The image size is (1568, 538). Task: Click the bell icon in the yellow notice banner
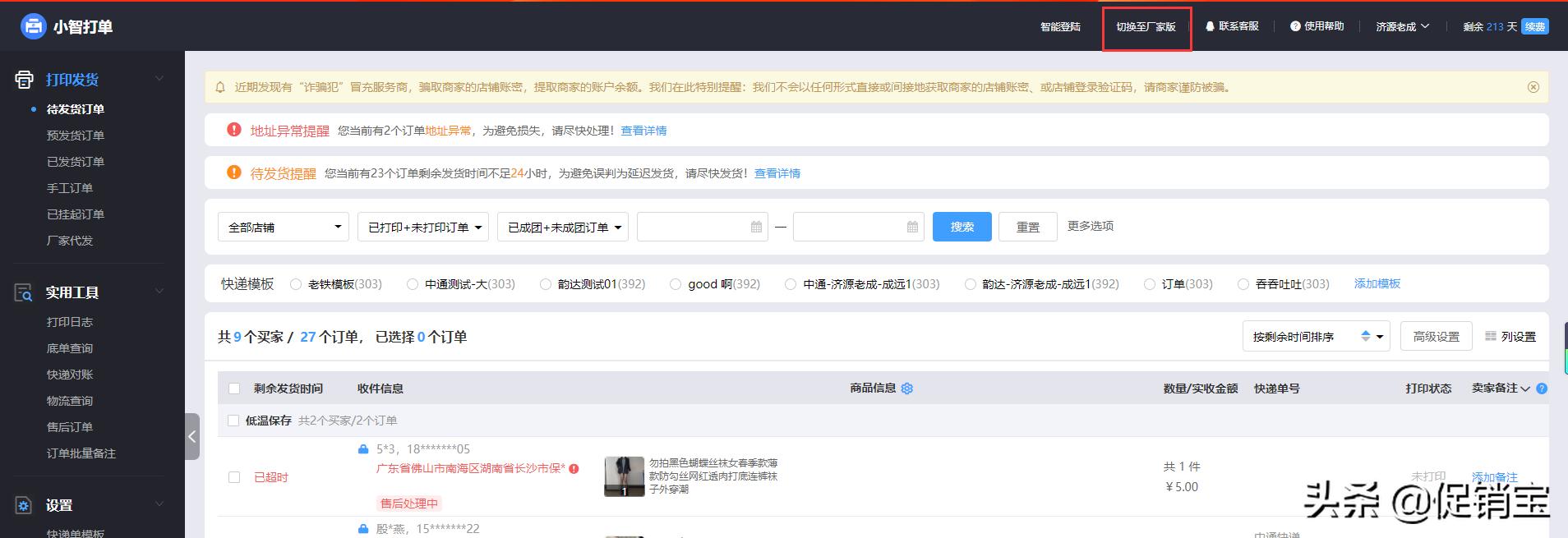click(x=220, y=87)
